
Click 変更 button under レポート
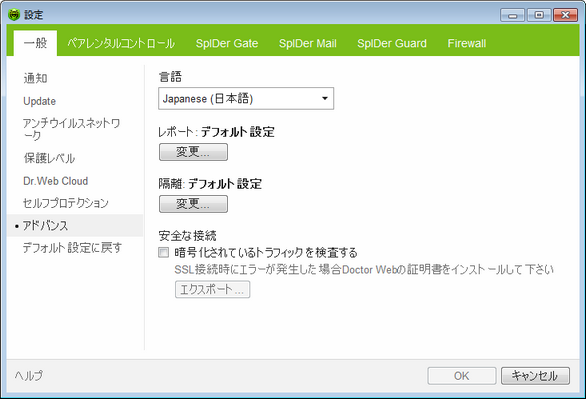pos(193,152)
